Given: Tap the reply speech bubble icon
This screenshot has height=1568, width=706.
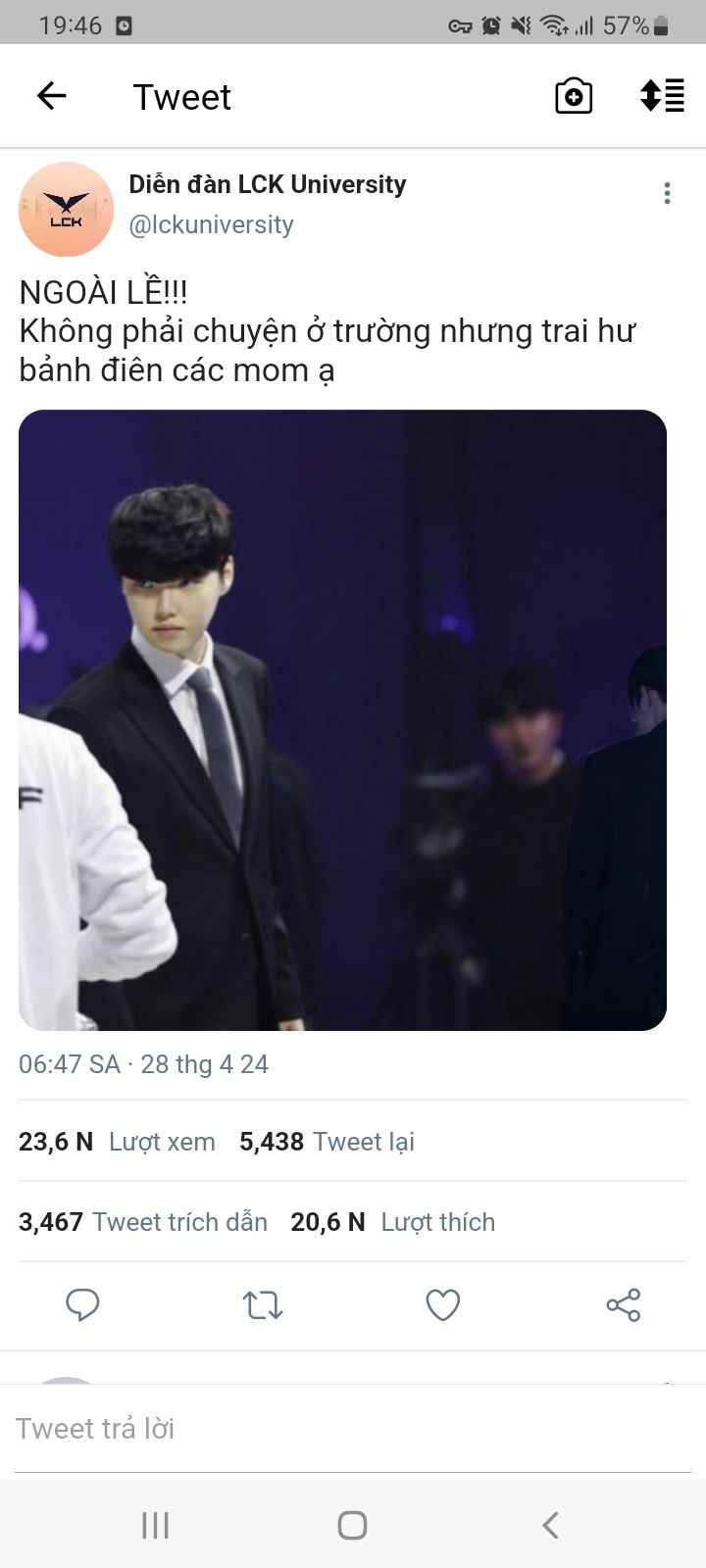Looking at the screenshot, I should point(82,1304).
